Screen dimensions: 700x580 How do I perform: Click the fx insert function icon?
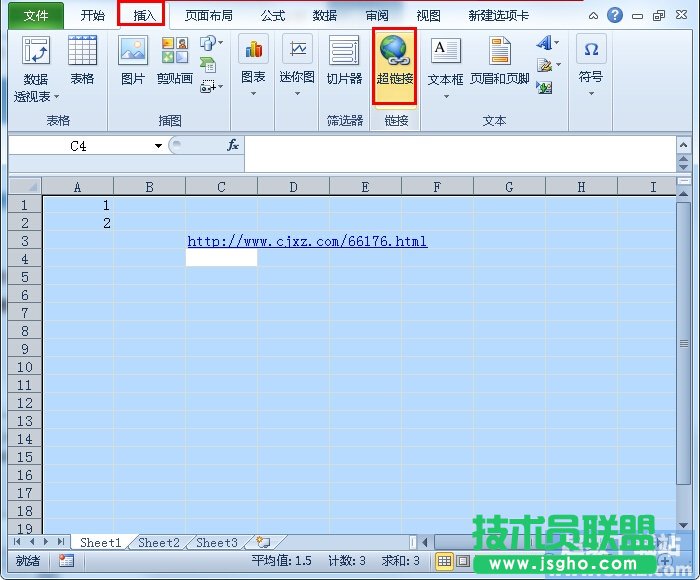(233, 145)
